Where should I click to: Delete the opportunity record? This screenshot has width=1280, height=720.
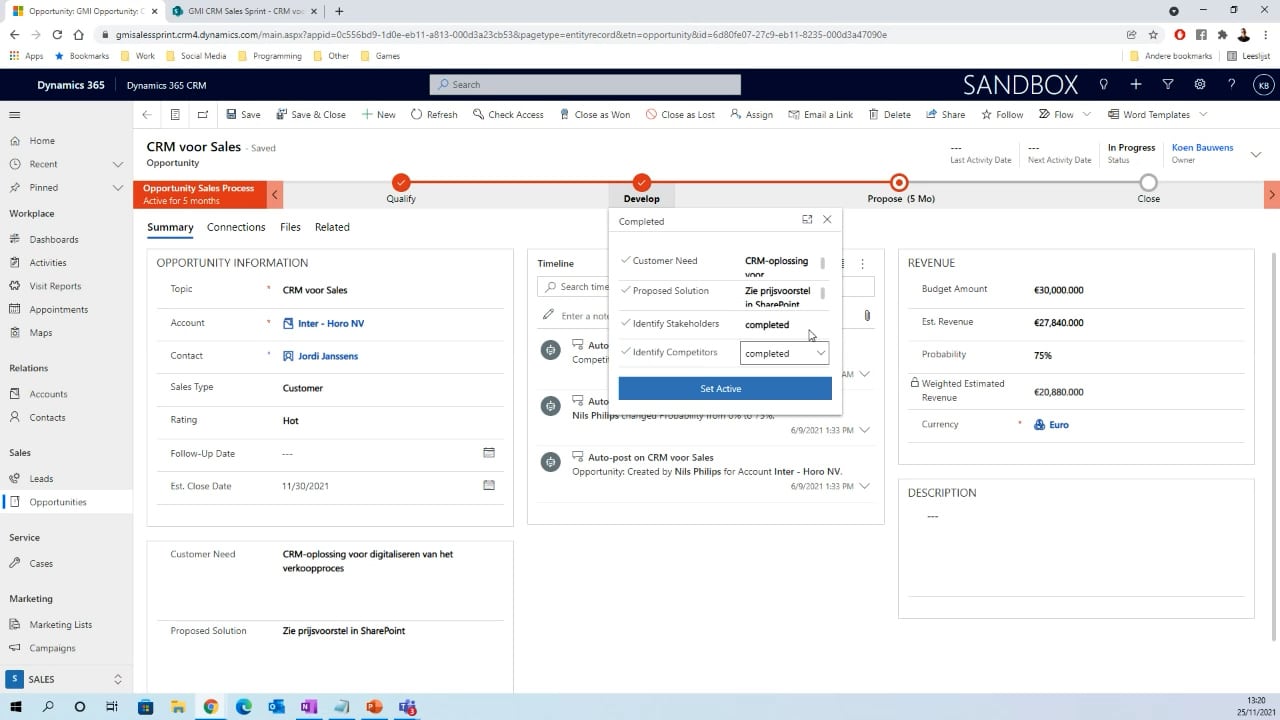click(x=889, y=114)
